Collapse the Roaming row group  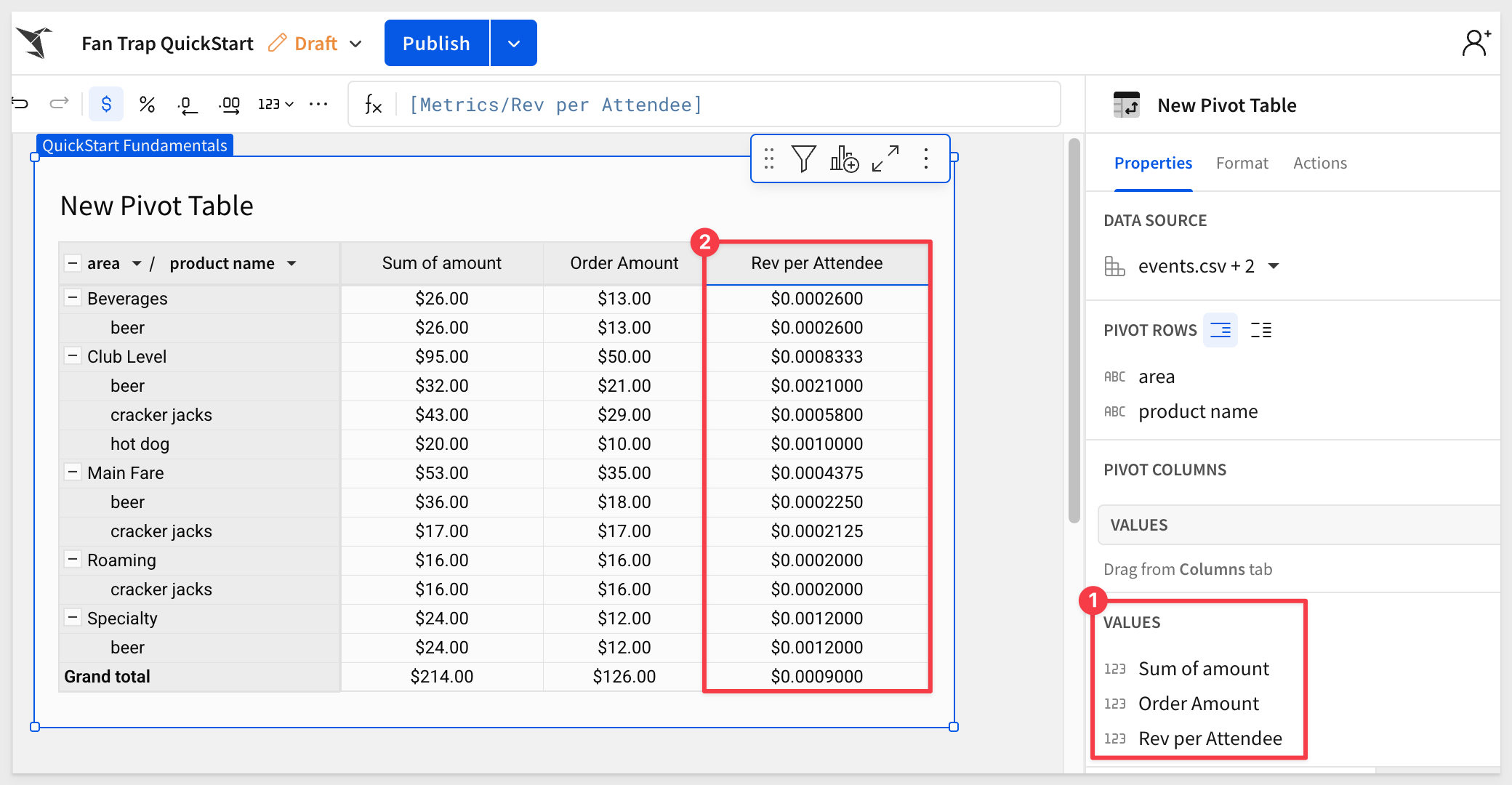73,559
